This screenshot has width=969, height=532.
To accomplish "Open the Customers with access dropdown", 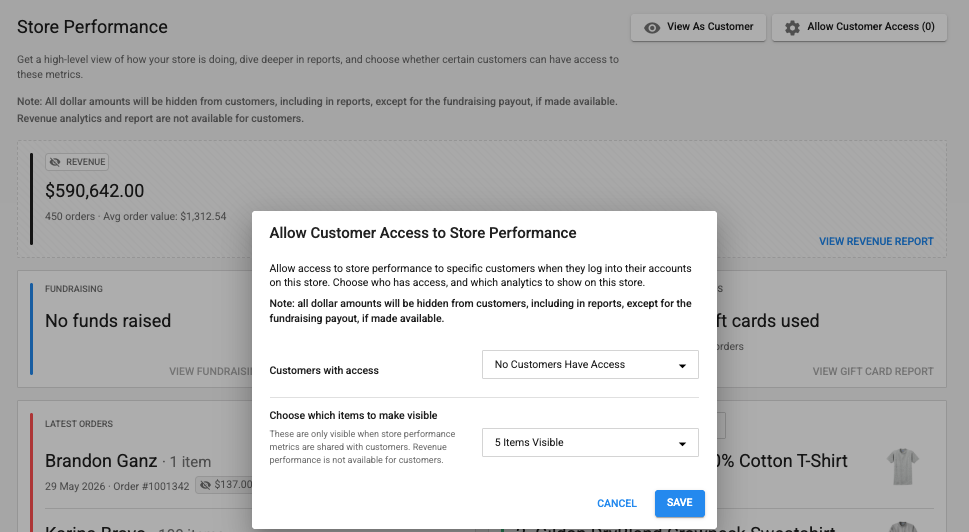I will click(590, 365).
